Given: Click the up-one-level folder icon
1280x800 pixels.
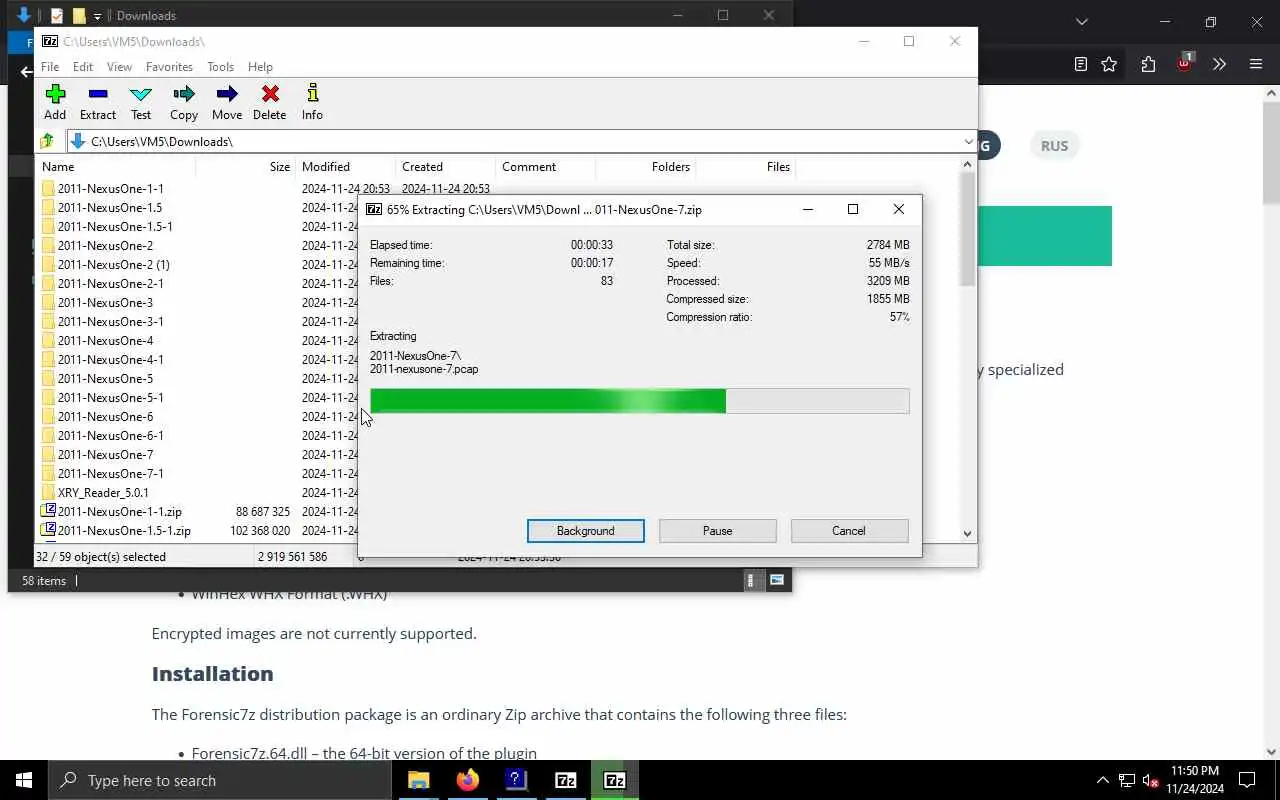Looking at the screenshot, I should click(47, 141).
